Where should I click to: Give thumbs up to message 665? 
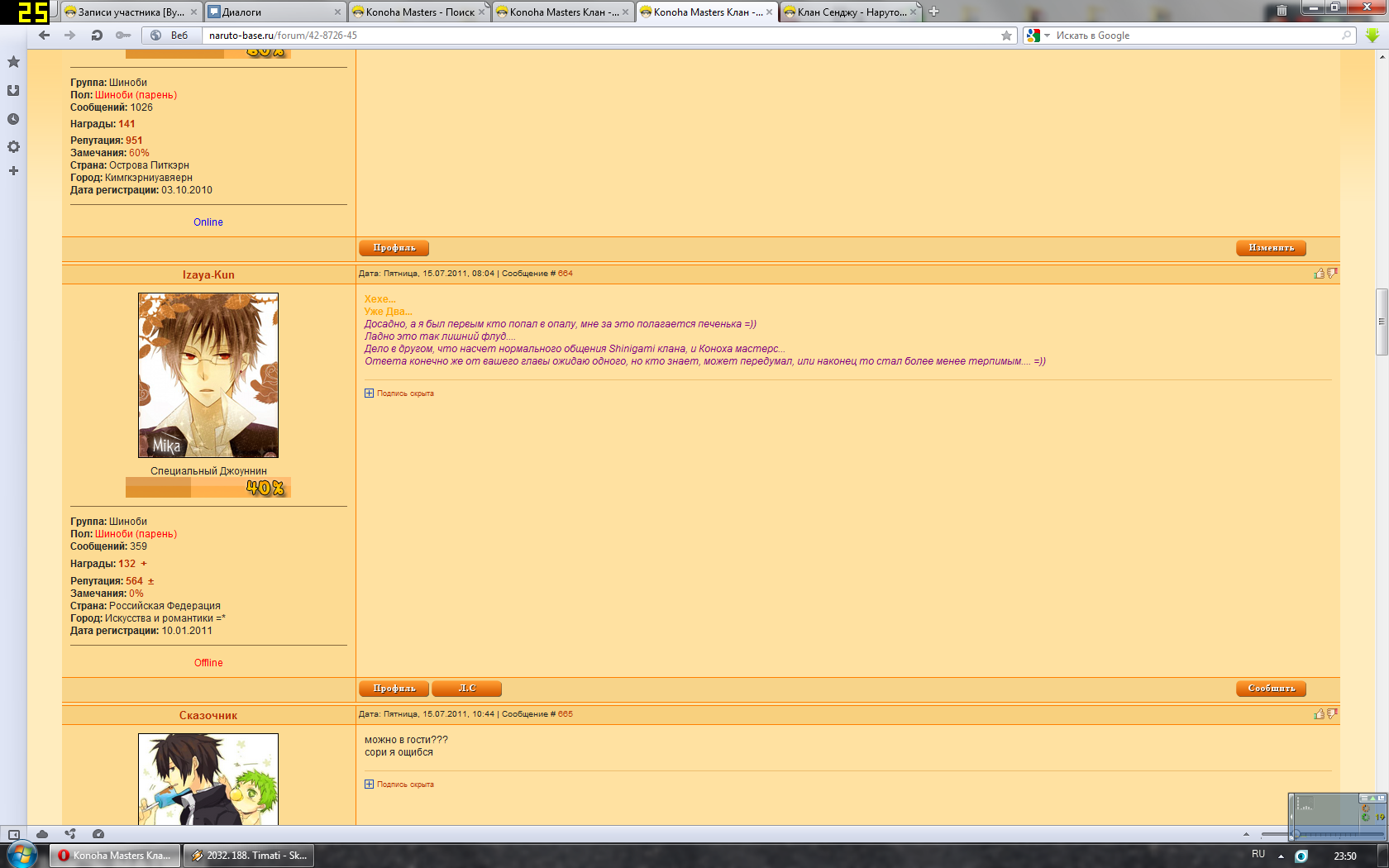coord(1319,714)
